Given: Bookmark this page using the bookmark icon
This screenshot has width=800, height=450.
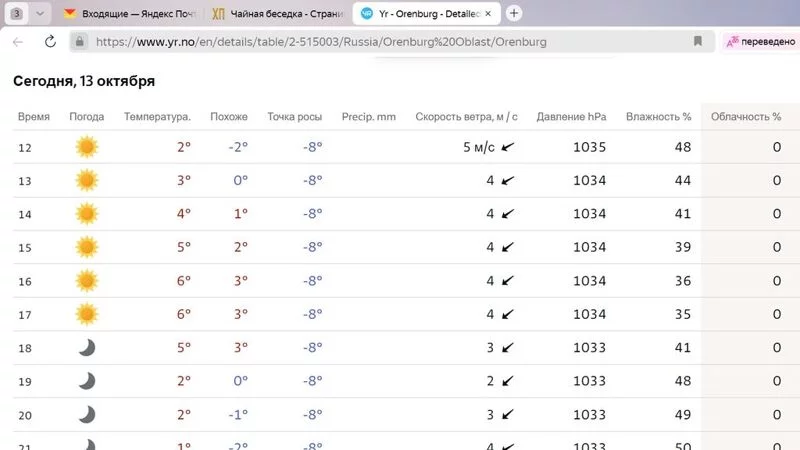Looking at the screenshot, I should pyautogui.click(x=698, y=42).
